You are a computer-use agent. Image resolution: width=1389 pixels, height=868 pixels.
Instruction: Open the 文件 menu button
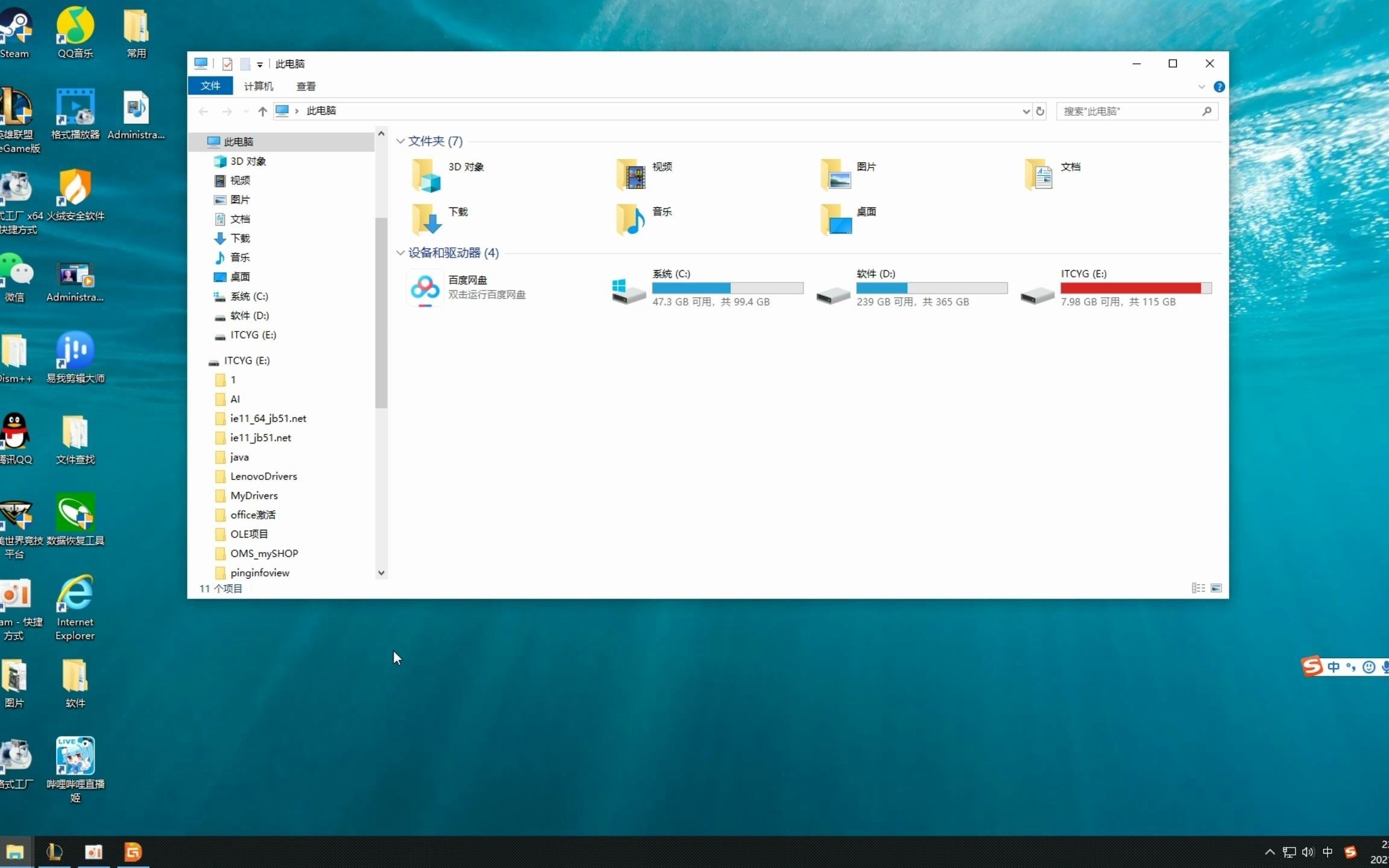[210, 86]
